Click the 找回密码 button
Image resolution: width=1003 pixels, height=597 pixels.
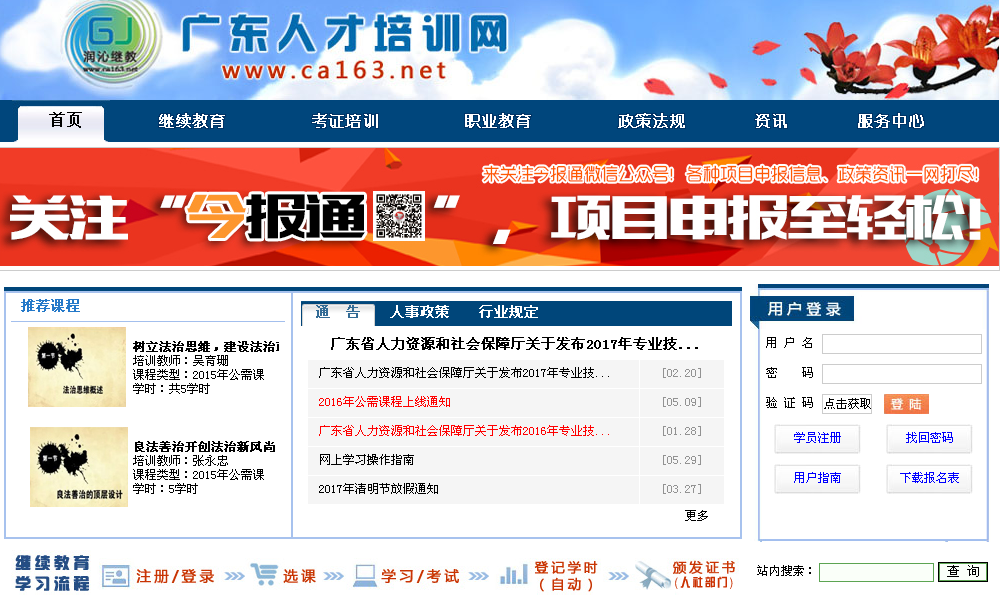click(x=929, y=438)
